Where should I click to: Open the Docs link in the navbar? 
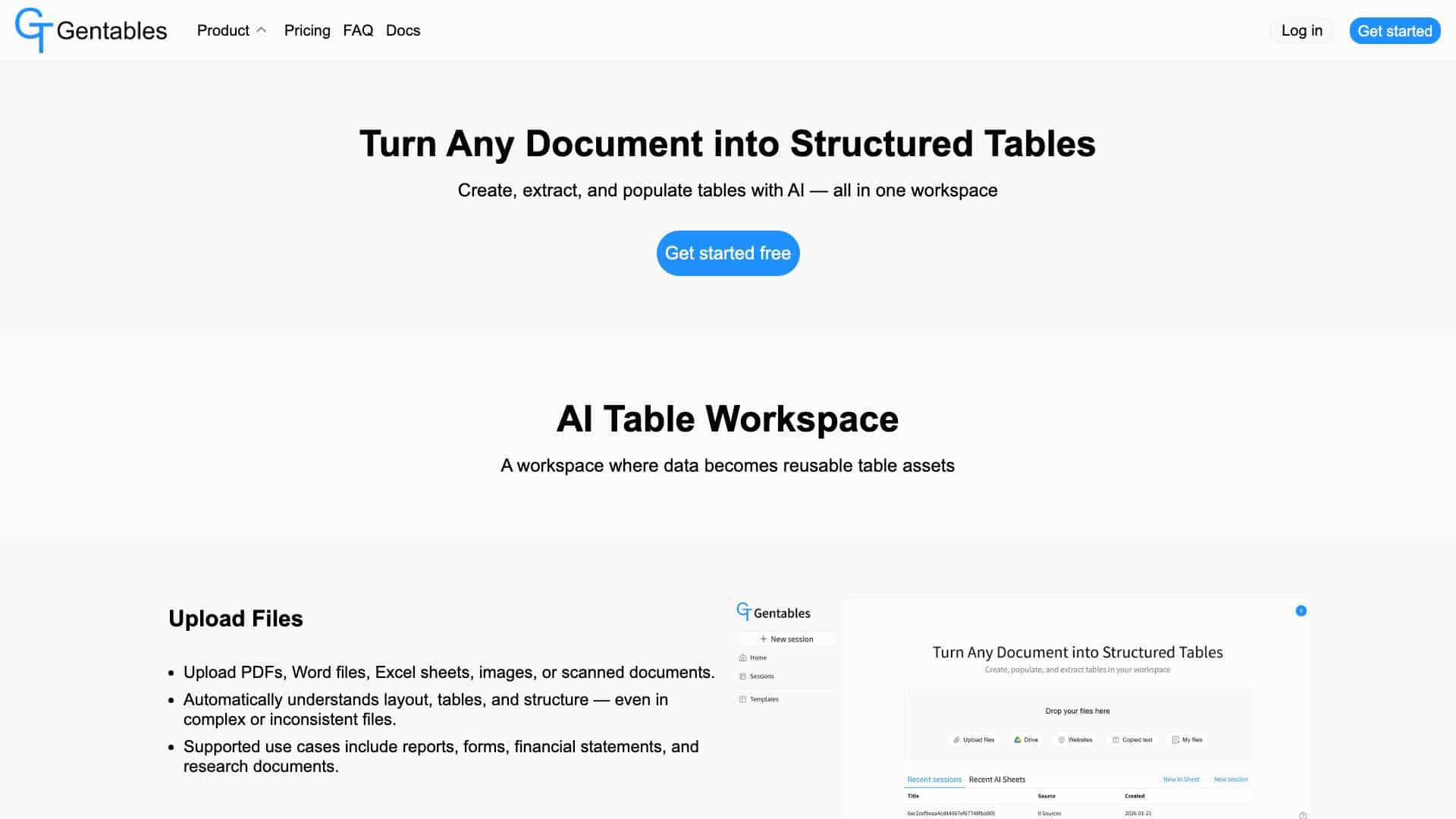tap(403, 30)
